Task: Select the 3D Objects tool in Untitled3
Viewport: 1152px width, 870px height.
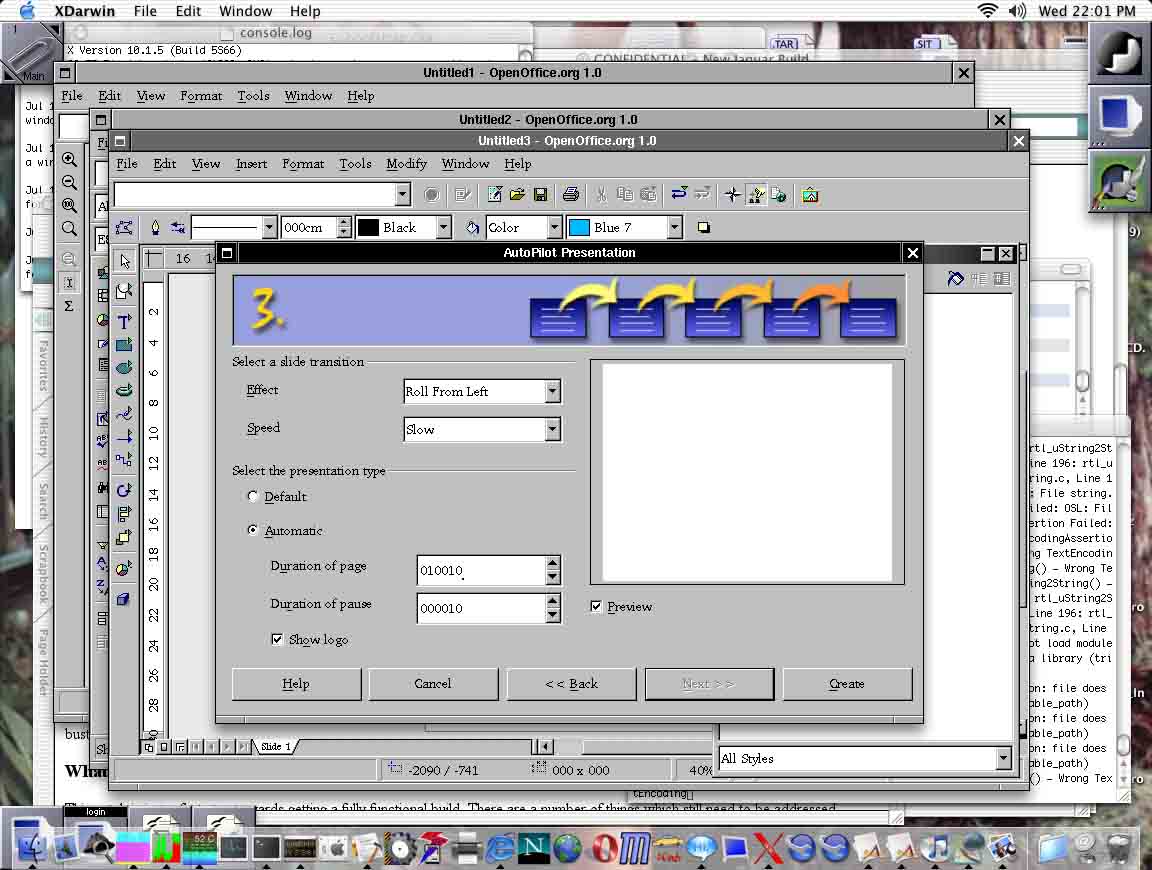Action: (124, 390)
